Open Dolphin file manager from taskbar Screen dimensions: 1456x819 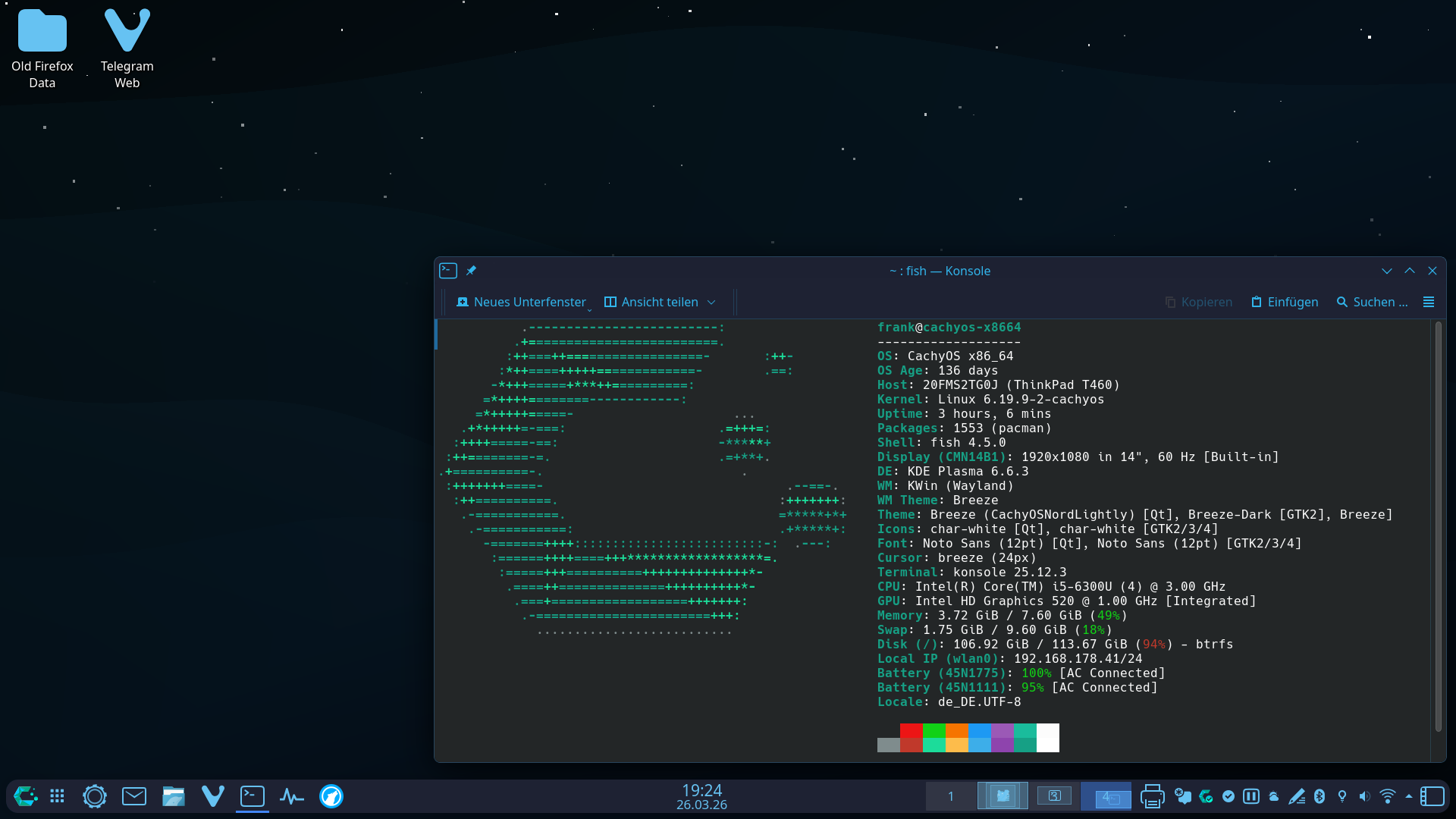pos(174,796)
